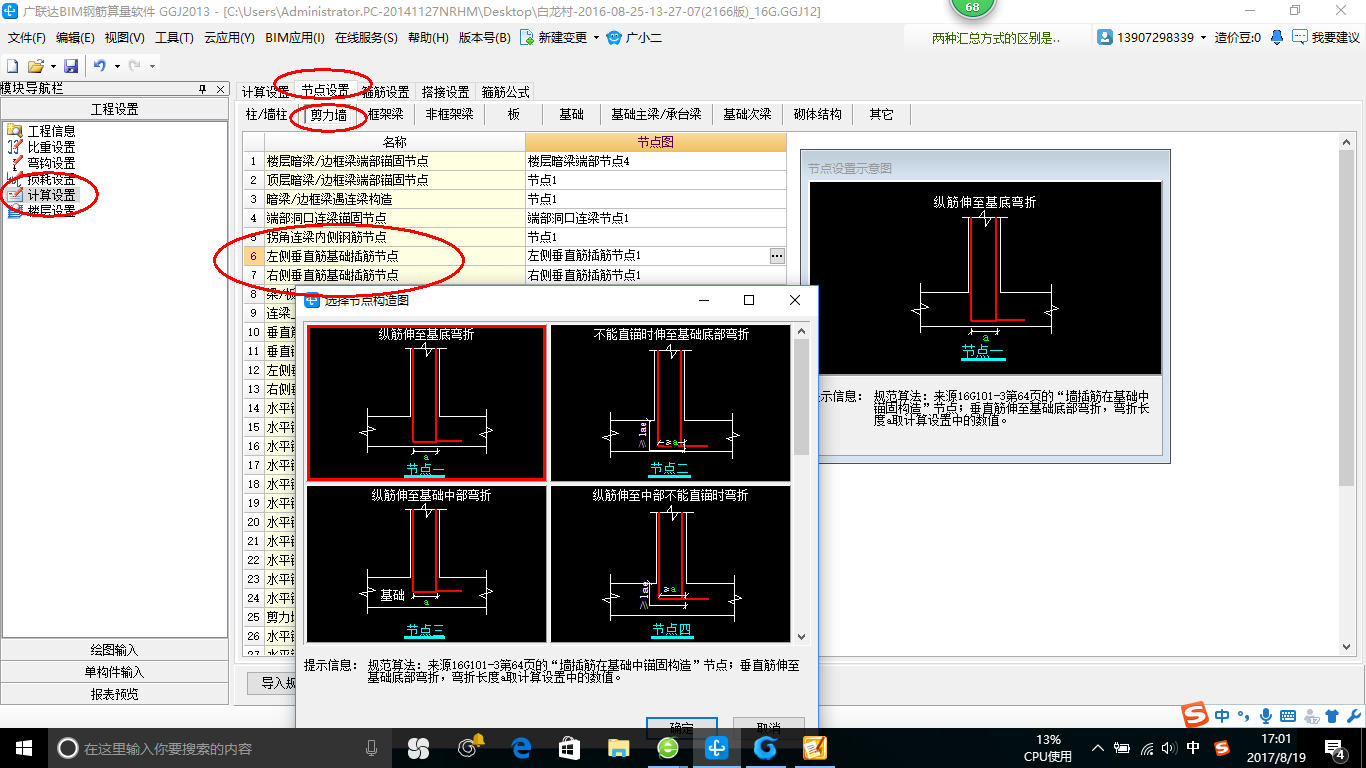1366x768 pixels.
Task: Click the 右侧垂直筋插筋节点1 cell
Action: [655, 275]
